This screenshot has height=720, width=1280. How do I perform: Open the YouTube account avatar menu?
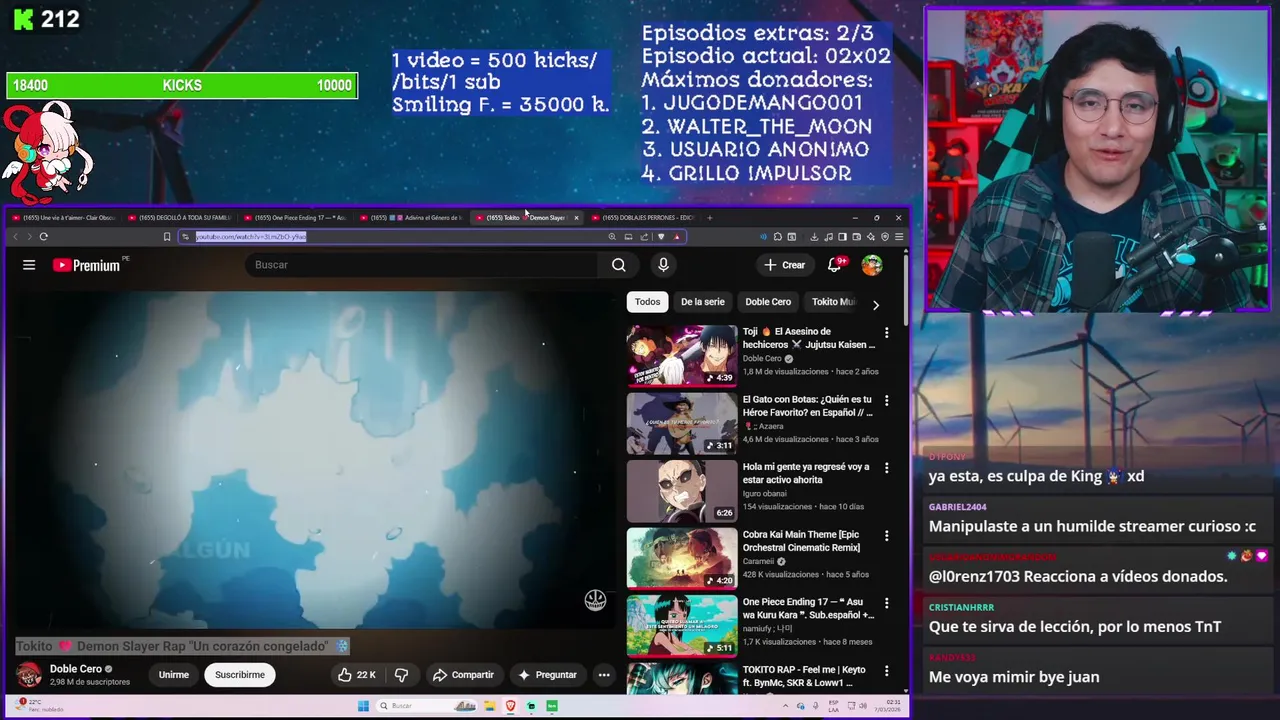click(872, 265)
